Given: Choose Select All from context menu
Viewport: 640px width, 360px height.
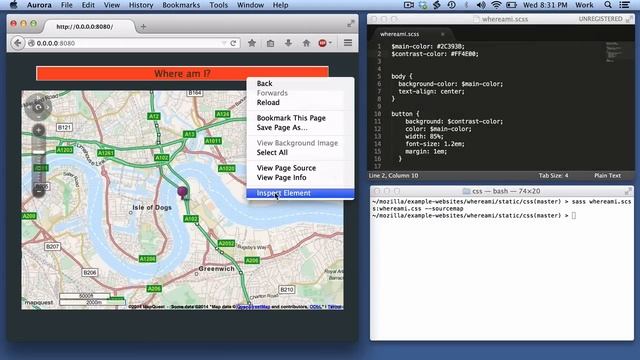Looking at the screenshot, I should point(300,152).
